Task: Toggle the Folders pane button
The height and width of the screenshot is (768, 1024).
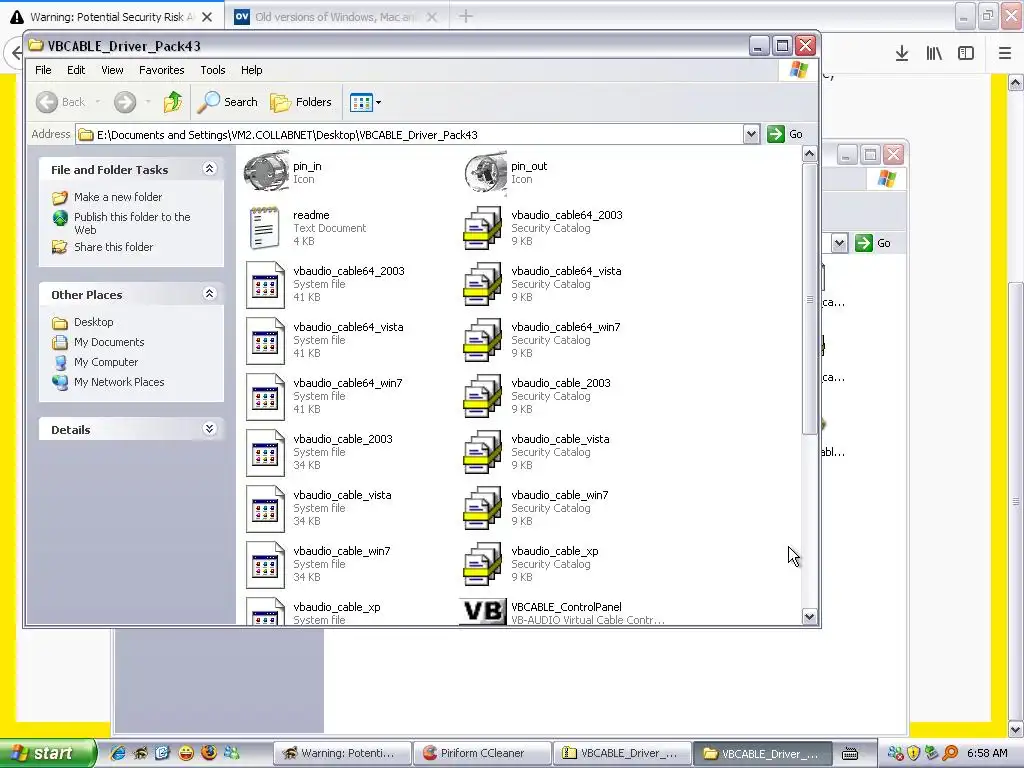Action: click(x=301, y=102)
